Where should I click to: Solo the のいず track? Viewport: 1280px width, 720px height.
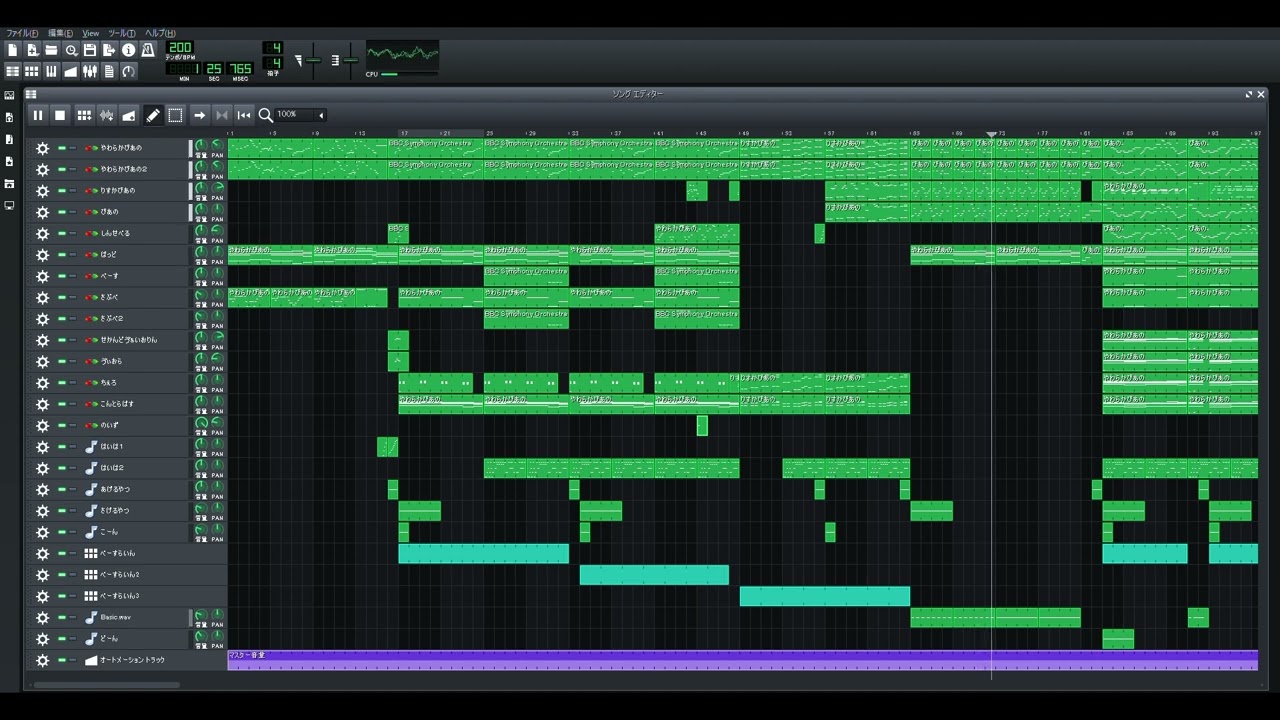(x=72, y=425)
